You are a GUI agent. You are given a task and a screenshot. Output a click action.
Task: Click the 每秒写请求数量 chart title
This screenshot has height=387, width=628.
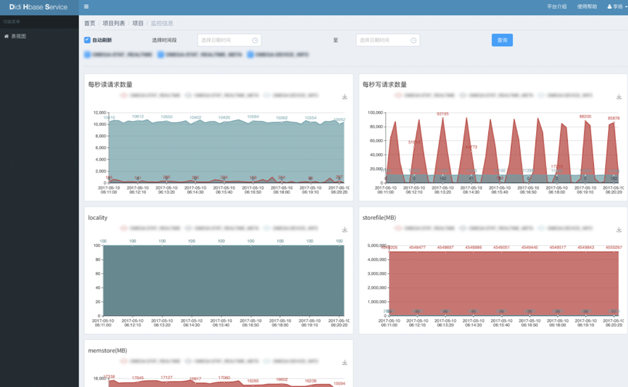click(x=384, y=85)
